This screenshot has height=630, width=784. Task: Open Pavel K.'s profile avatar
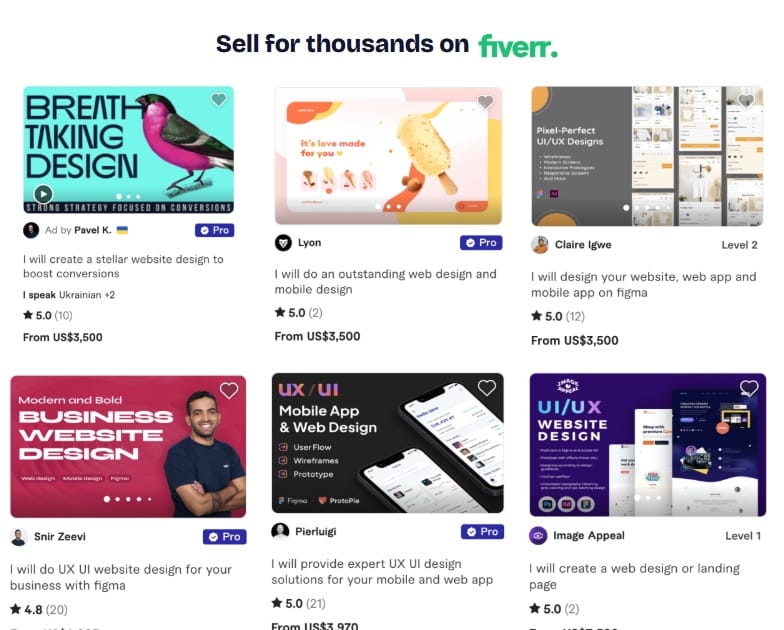(31, 230)
